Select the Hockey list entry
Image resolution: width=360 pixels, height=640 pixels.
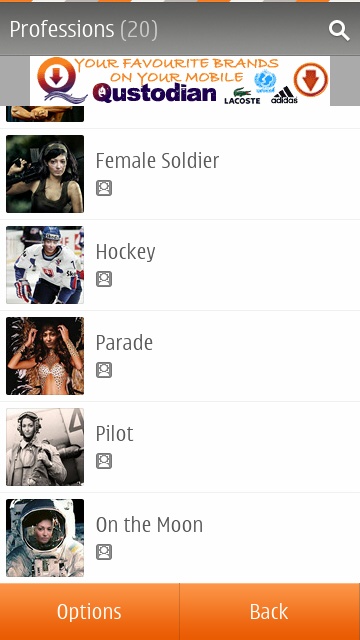[x=180, y=265]
